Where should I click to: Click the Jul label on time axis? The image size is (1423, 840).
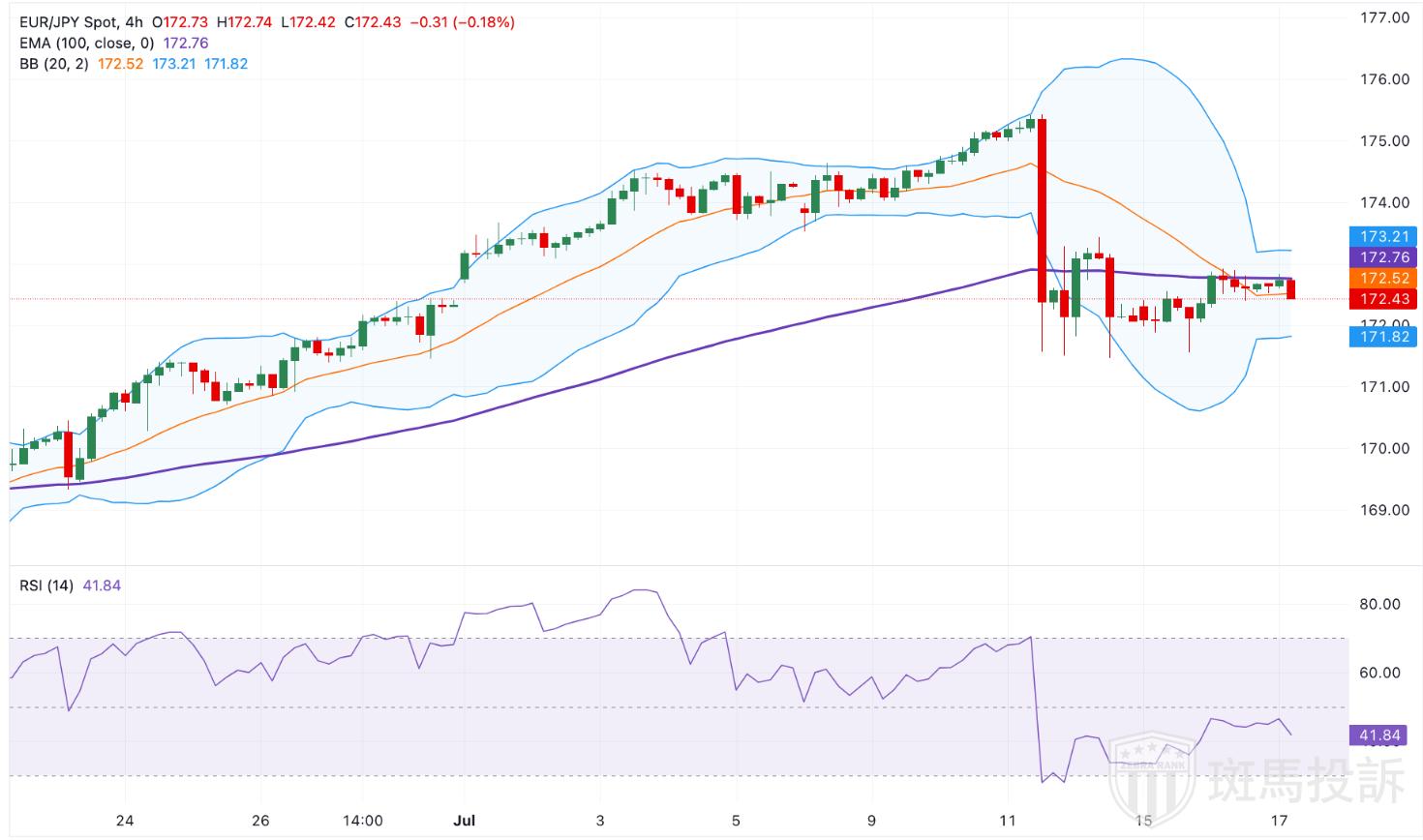coord(465,821)
